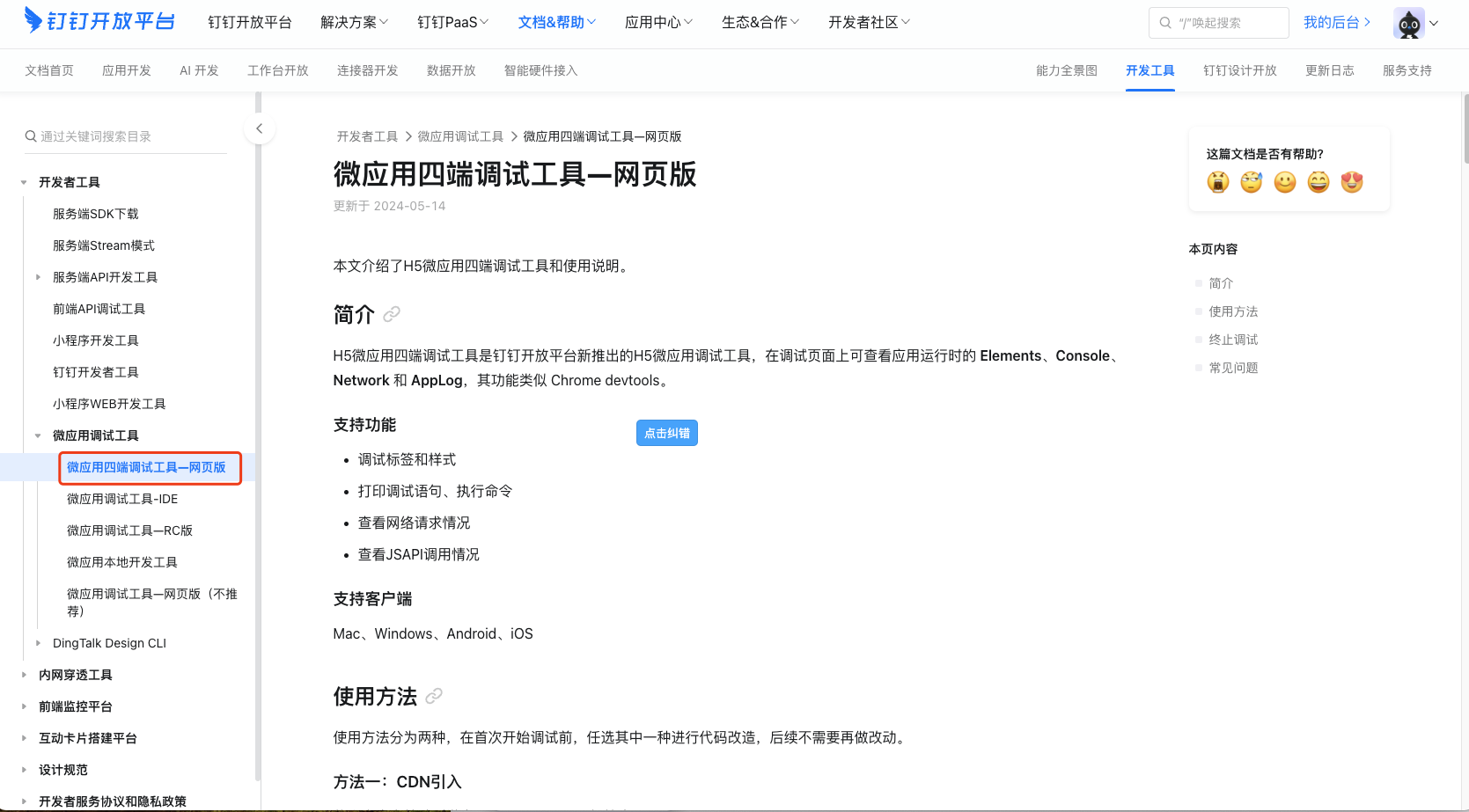Open the 应用中心 dropdown menu
1469x812 pixels.
(x=658, y=22)
